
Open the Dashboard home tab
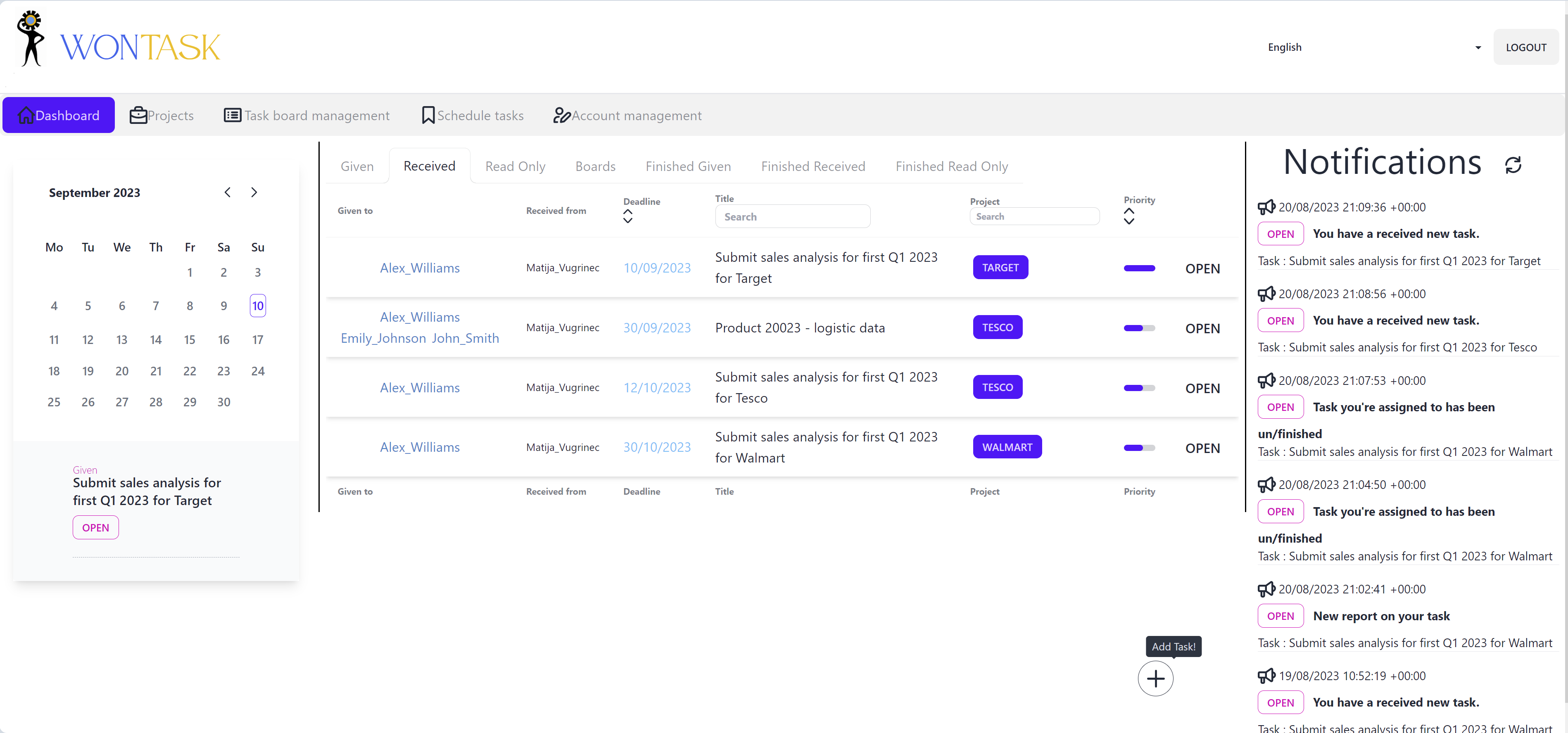tap(58, 115)
